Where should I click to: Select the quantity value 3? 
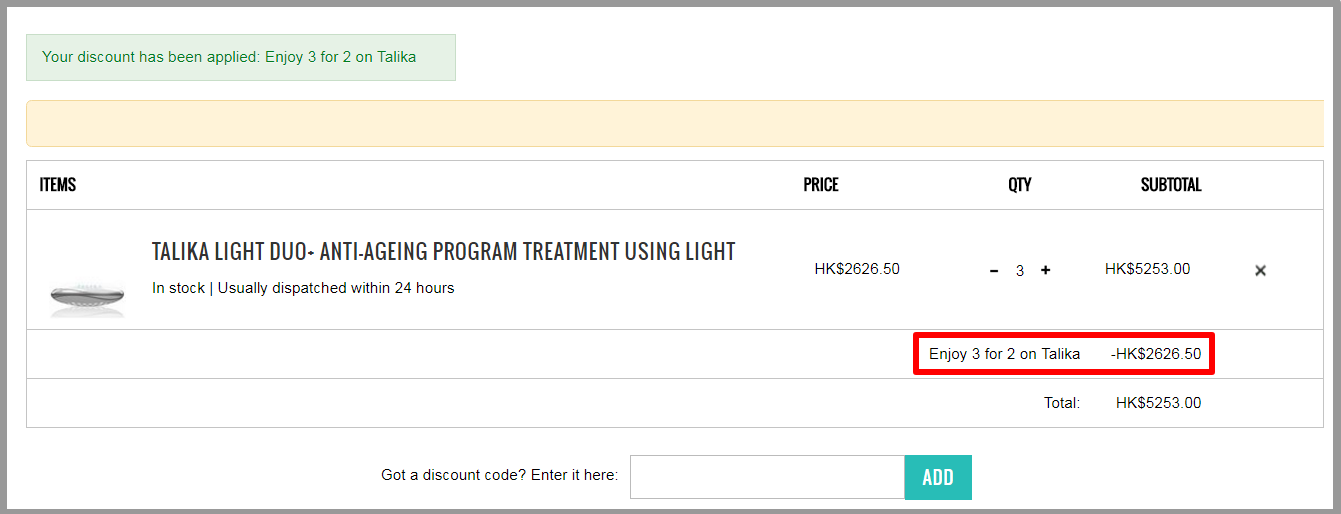[1020, 270]
